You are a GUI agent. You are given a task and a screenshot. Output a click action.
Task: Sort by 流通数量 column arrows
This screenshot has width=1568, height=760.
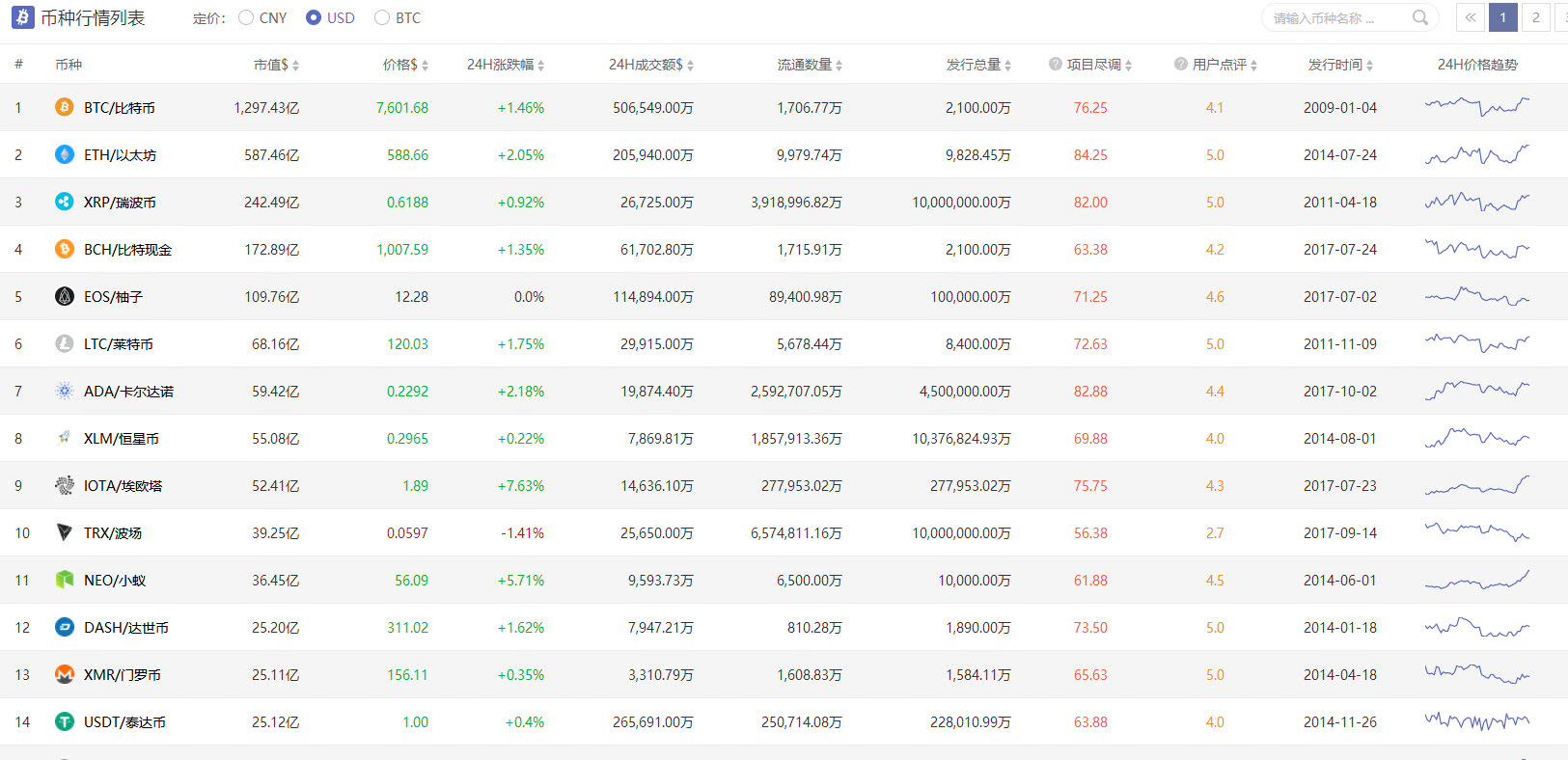click(839, 65)
